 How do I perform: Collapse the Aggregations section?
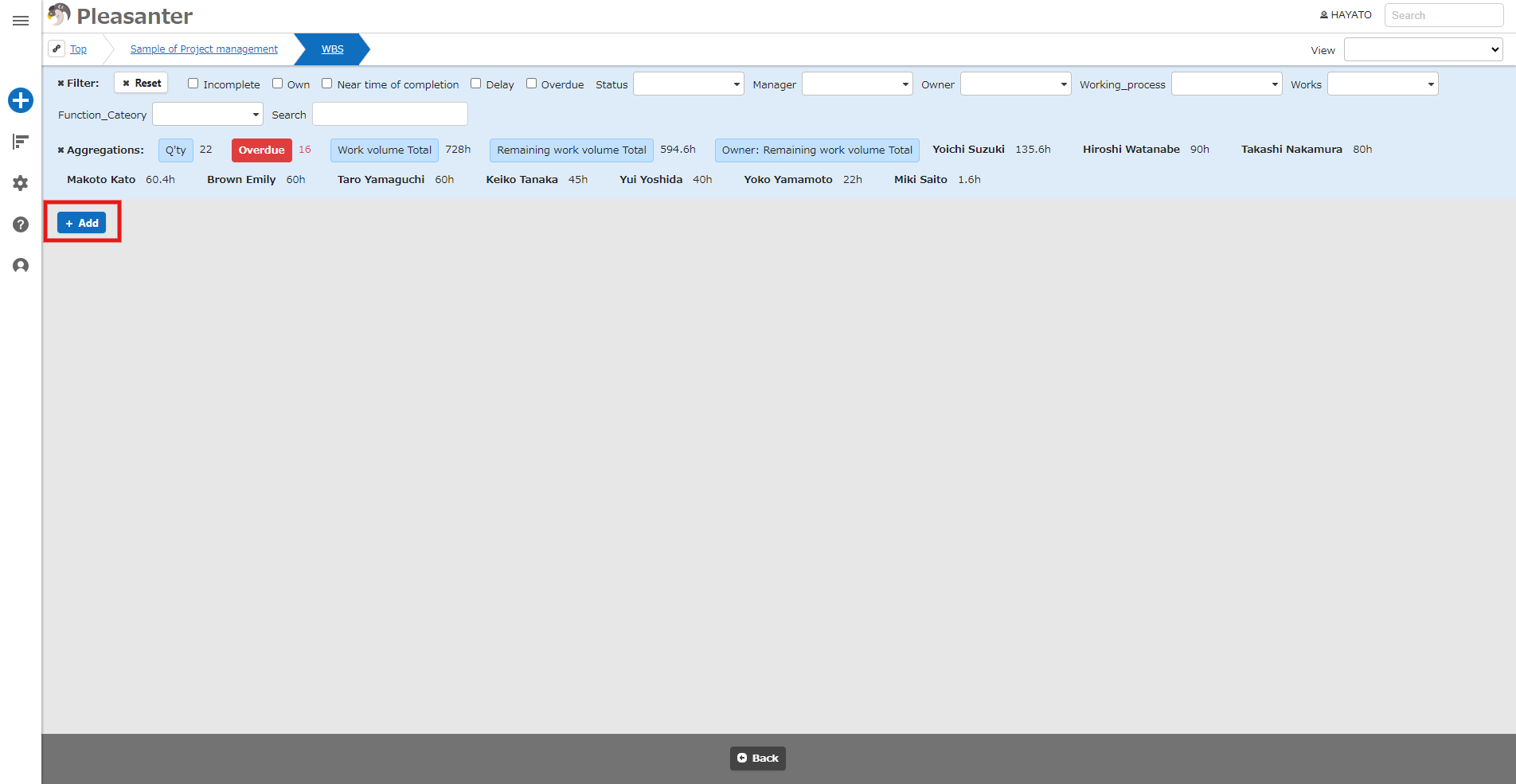[100, 150]
